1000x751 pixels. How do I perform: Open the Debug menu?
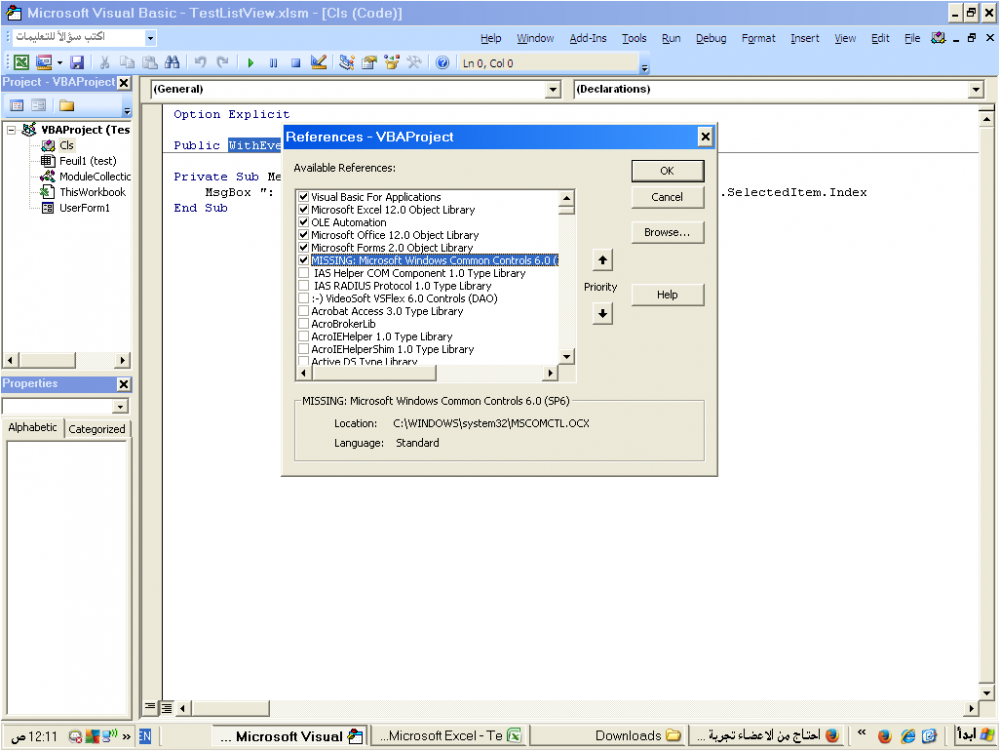[x=711, y=38]
